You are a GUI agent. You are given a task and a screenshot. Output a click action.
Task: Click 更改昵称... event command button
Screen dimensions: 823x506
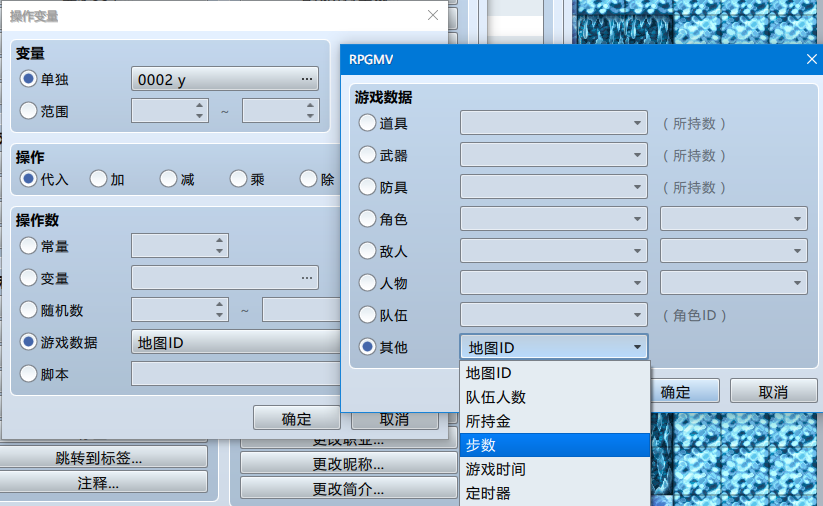click(349, 464)
